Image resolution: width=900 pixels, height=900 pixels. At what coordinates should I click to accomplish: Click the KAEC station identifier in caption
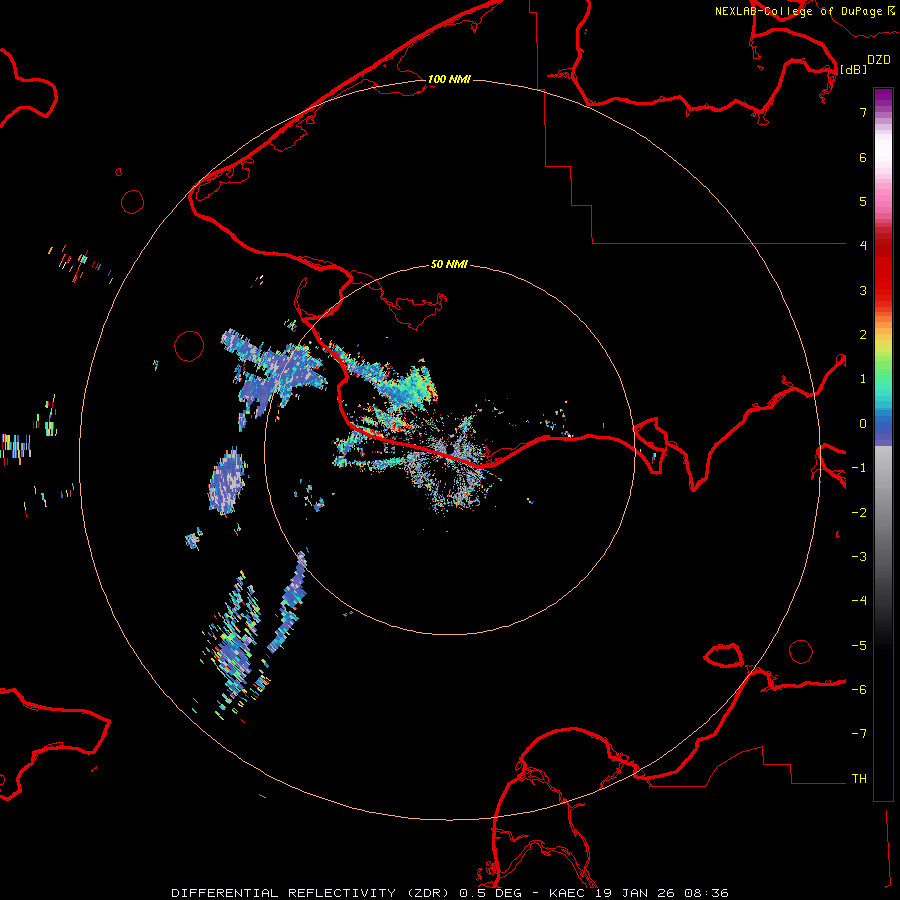(567, 893)
